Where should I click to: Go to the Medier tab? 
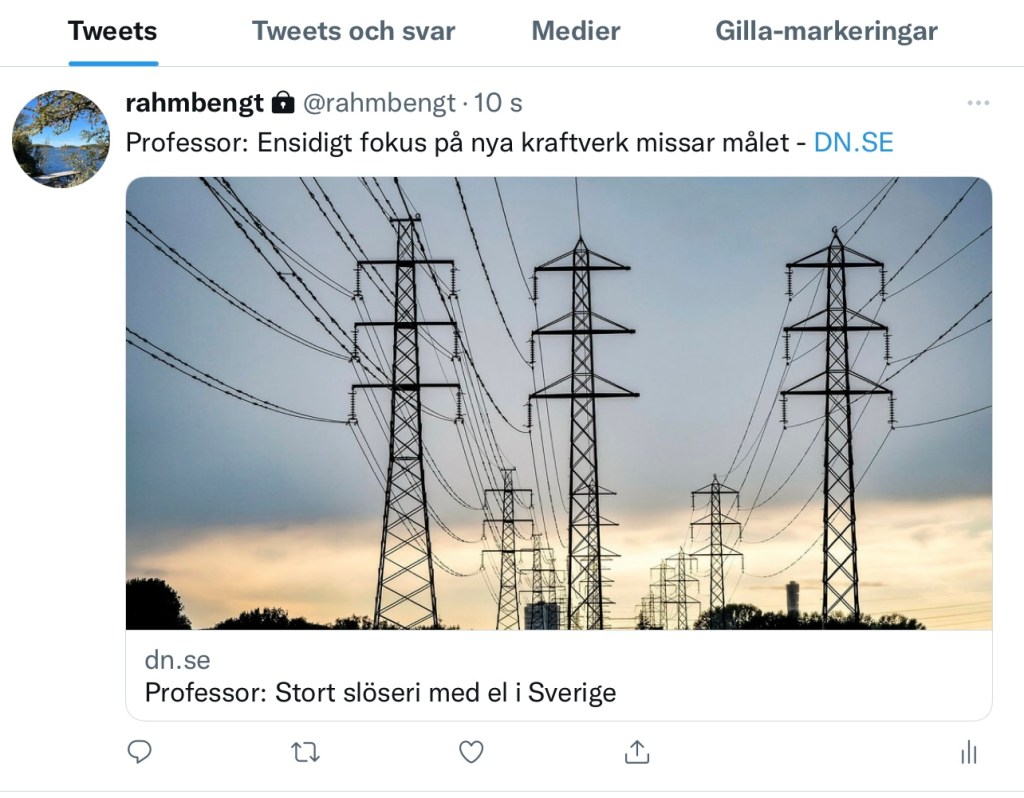click(575, 31)
